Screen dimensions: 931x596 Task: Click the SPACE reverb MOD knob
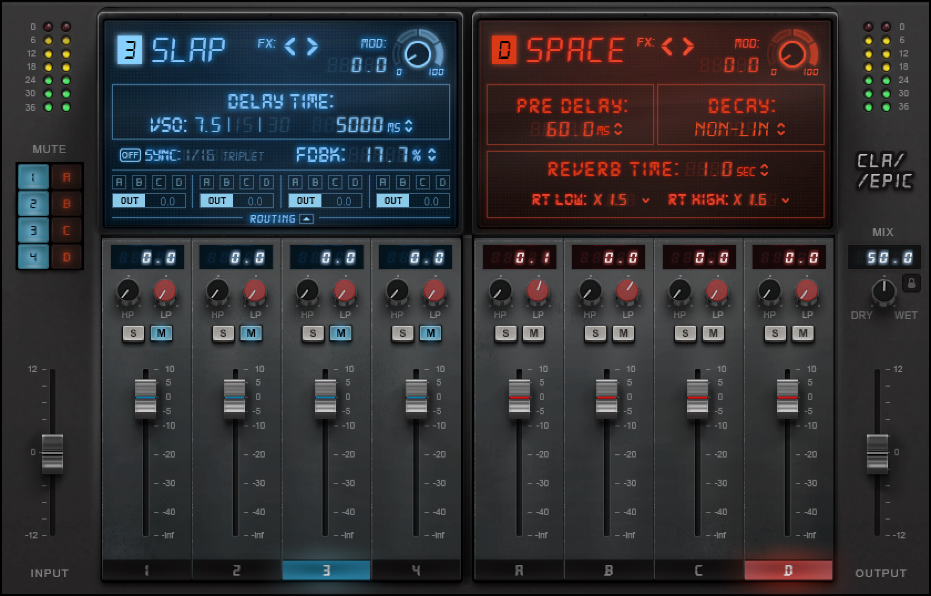pyautogui.click(x=791, y=54)
